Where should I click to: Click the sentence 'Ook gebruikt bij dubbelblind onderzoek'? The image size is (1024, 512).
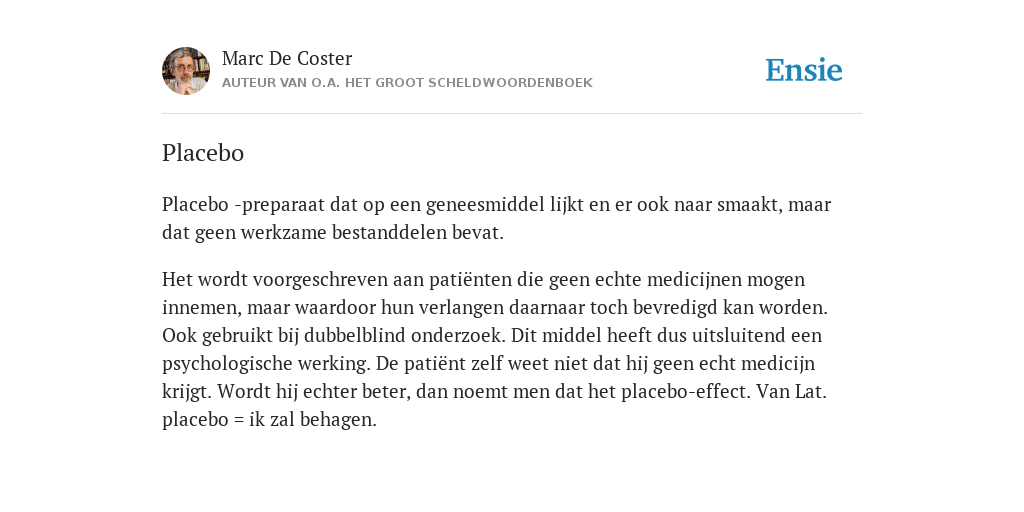tap(334, 336)
